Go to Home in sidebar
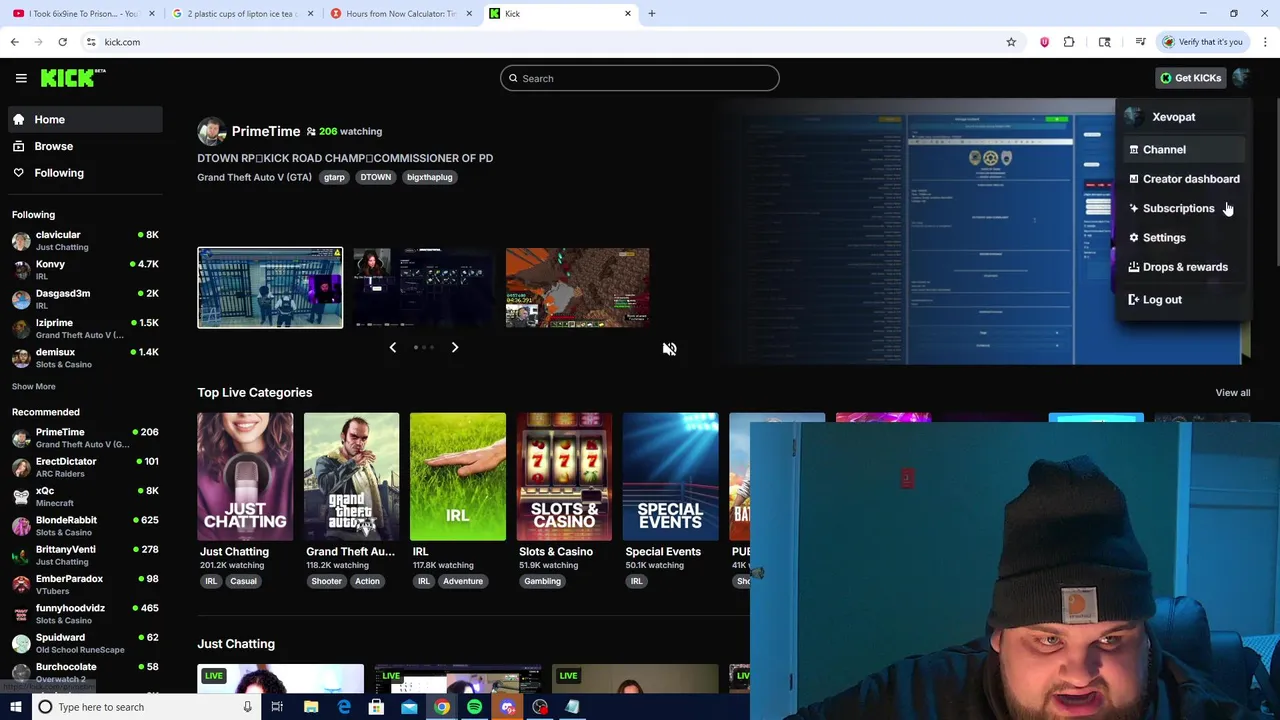Image resolution: width=1280 pixels, height=720 pixels. (85, 119)
